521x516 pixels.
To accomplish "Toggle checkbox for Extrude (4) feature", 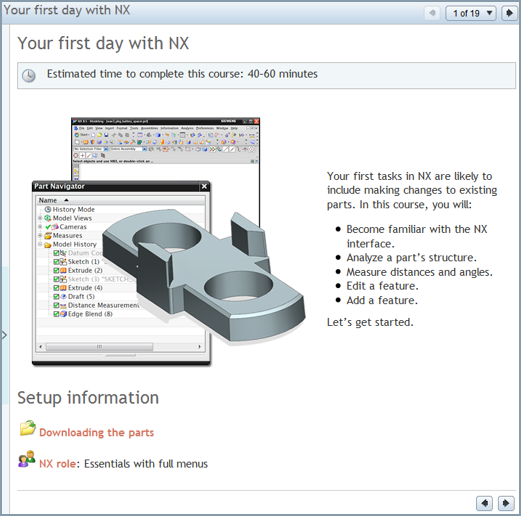I will pyautogui.click(x=56, y=288).
